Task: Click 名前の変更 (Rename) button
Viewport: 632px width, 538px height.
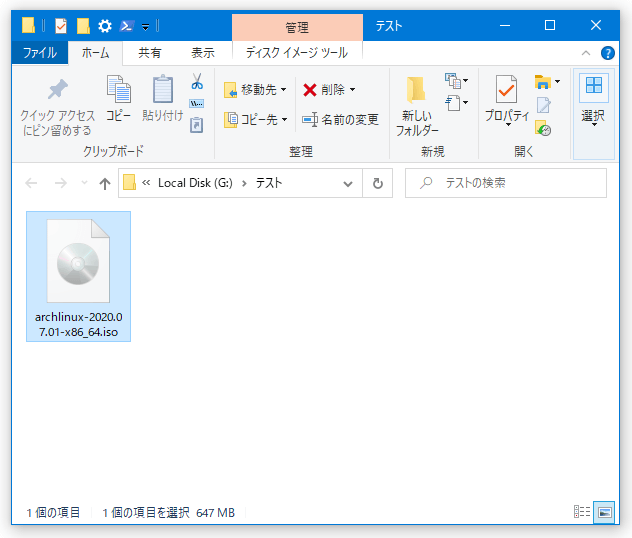Action: [x=340, y=119]
